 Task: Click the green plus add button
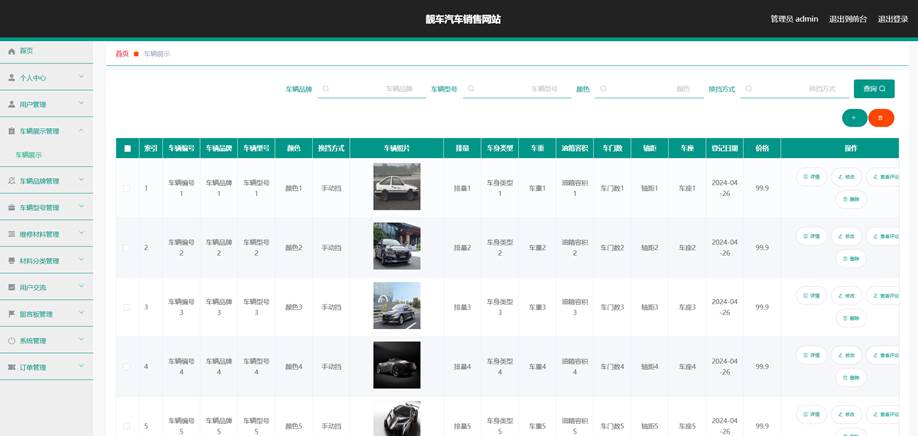[x=854, y=118]
